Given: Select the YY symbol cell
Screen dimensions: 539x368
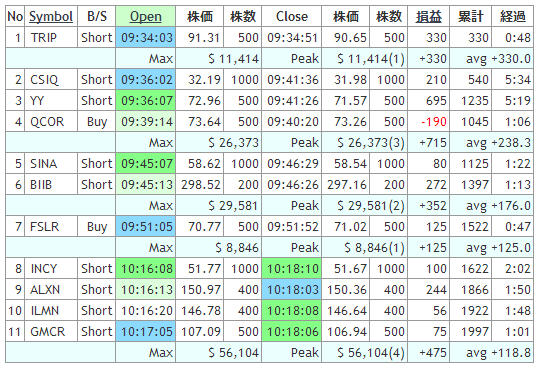Looking at the screenshot, I should point(51,101).
